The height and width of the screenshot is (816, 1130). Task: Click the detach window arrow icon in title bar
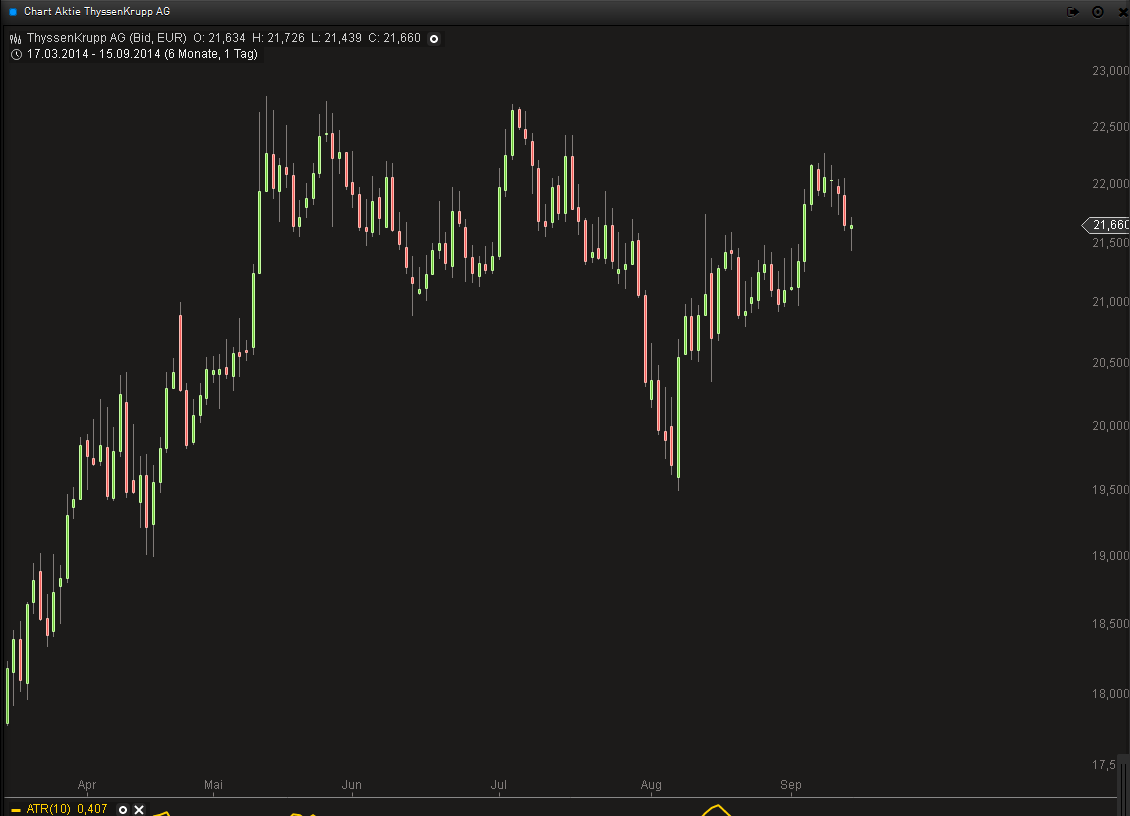[x=1073, y=12]
